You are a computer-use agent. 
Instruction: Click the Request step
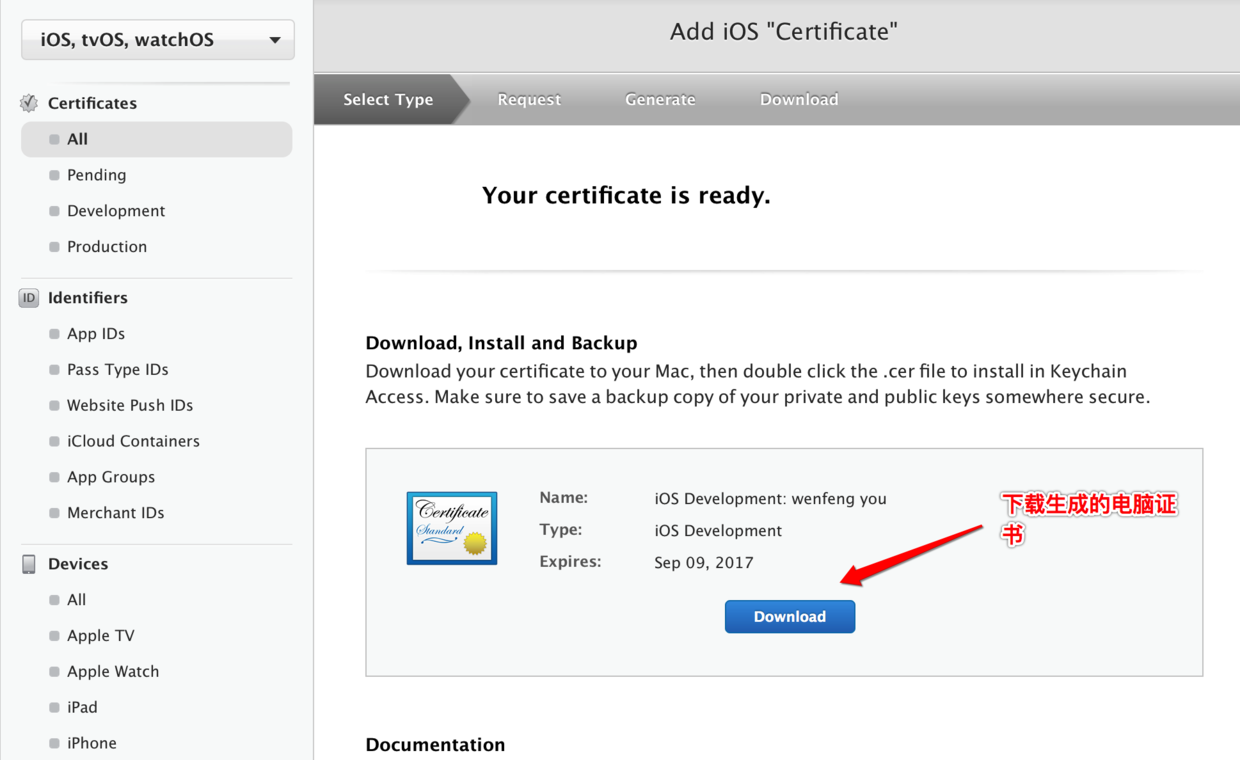tap(529, 100)
